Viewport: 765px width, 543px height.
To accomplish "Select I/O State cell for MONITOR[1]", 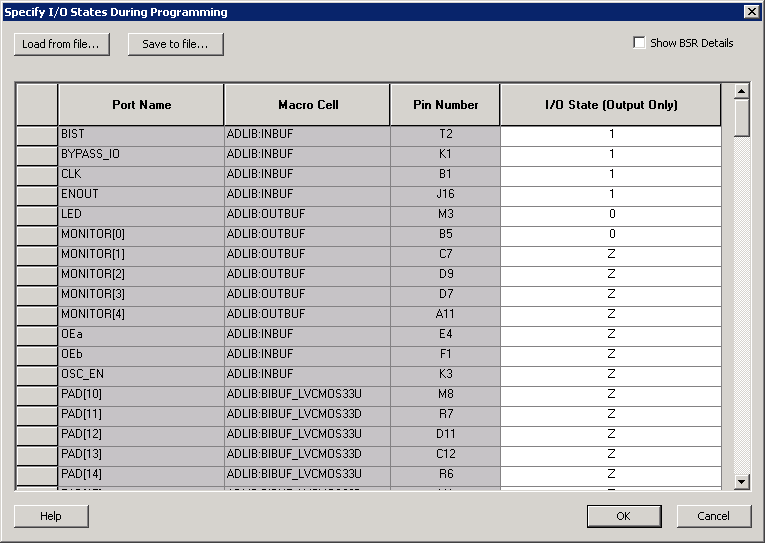I will [x=610, y=254].
